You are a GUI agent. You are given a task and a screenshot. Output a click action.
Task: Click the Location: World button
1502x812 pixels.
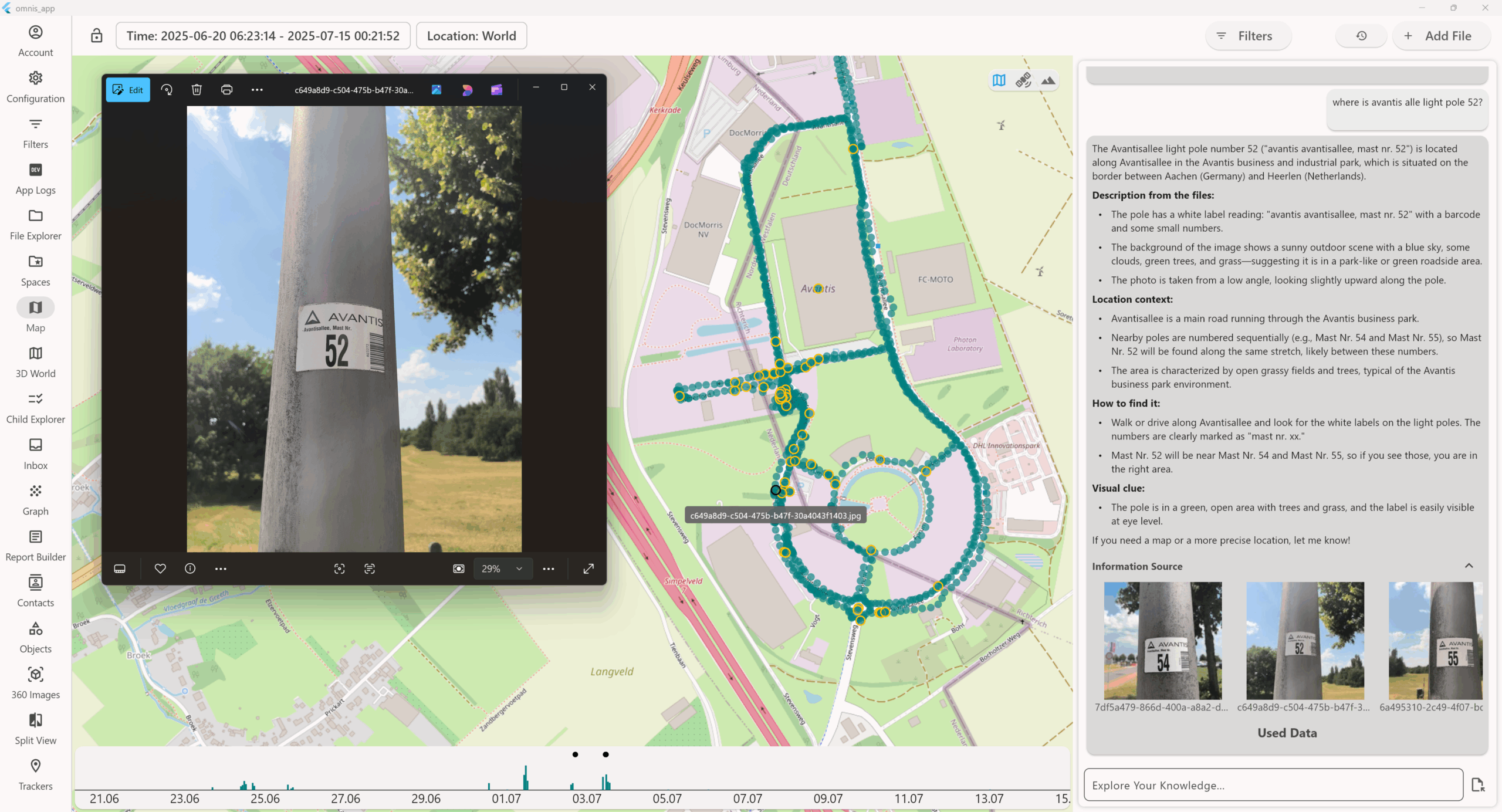471,36
